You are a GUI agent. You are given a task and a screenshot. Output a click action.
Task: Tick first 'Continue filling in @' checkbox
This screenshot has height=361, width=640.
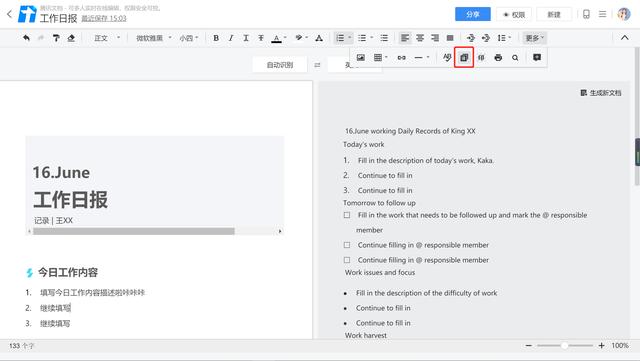pyautogui.click(x=347, y=245)
